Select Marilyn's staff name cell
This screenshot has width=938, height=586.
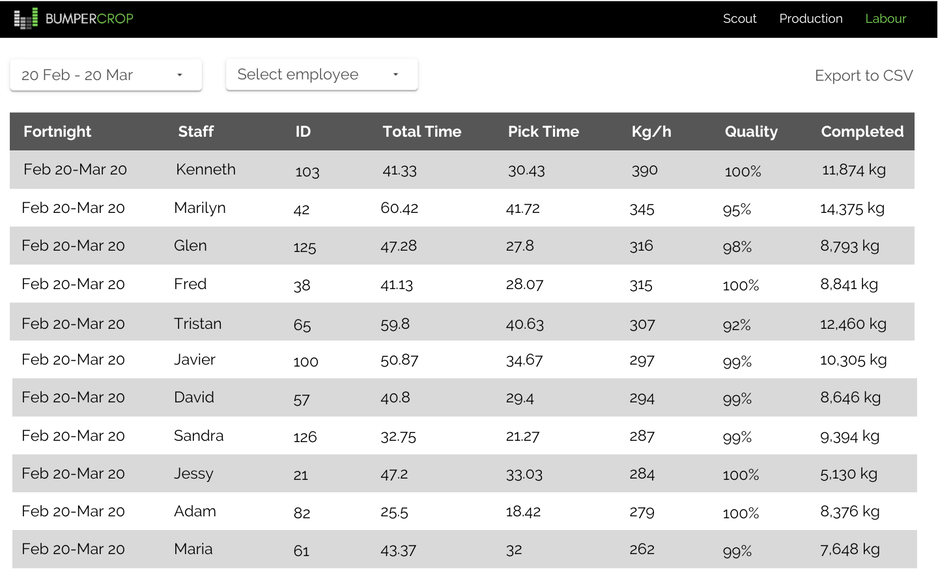point(200,208)
